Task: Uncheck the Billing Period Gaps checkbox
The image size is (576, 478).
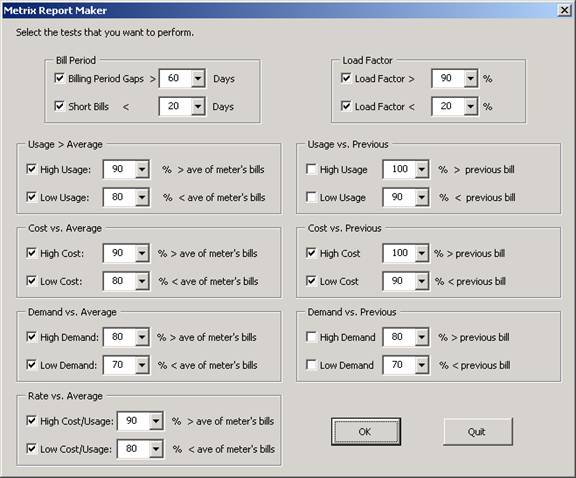Action: point(59,78)
